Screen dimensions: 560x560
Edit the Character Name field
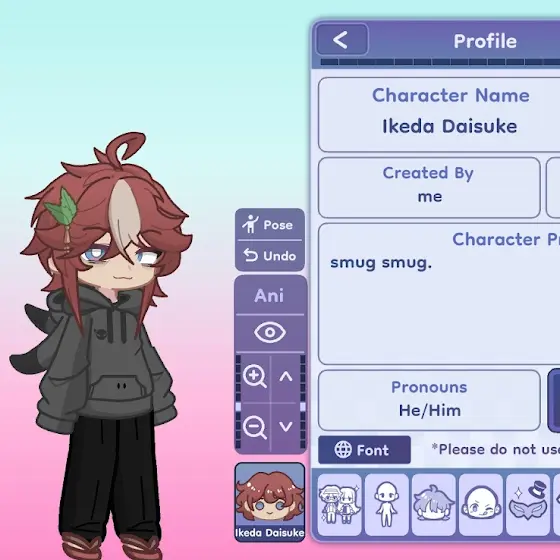(439, 115)
